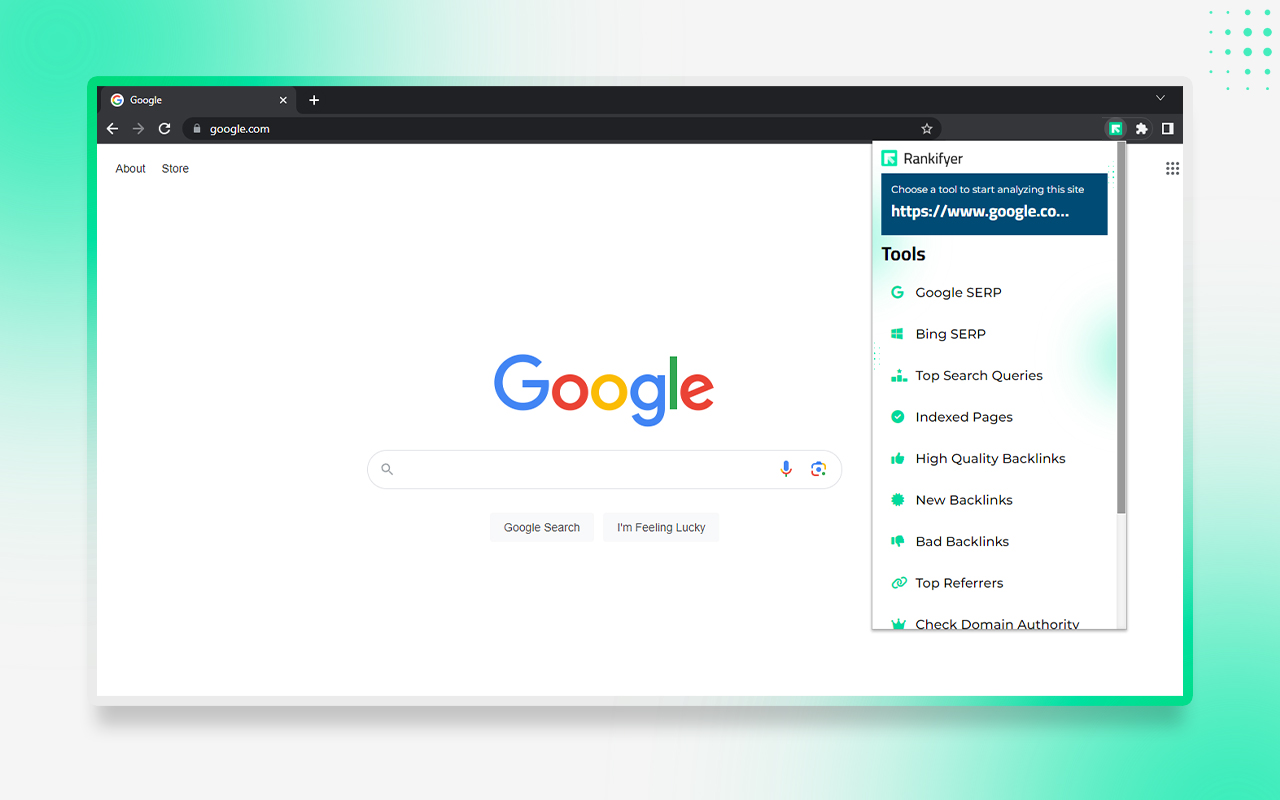Toggle the Chrome side panel icon
The height and width of the screenshot is (800, 1280).
[x=1167, y=129]
